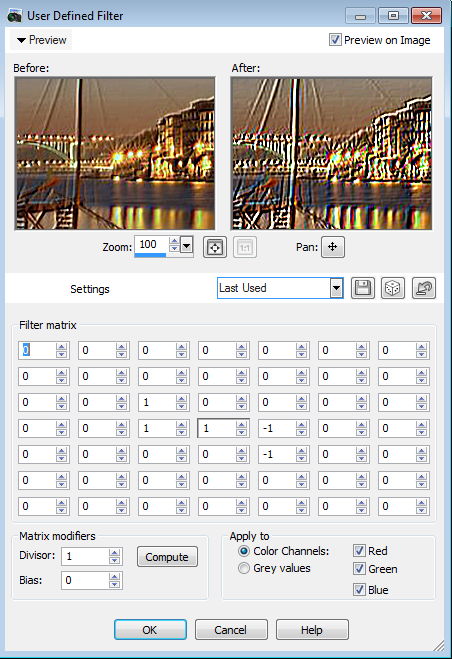Click the save preset floppy disk icon
Screen dimensions: 452x659
pyautogui.click(x=362, y=288)
